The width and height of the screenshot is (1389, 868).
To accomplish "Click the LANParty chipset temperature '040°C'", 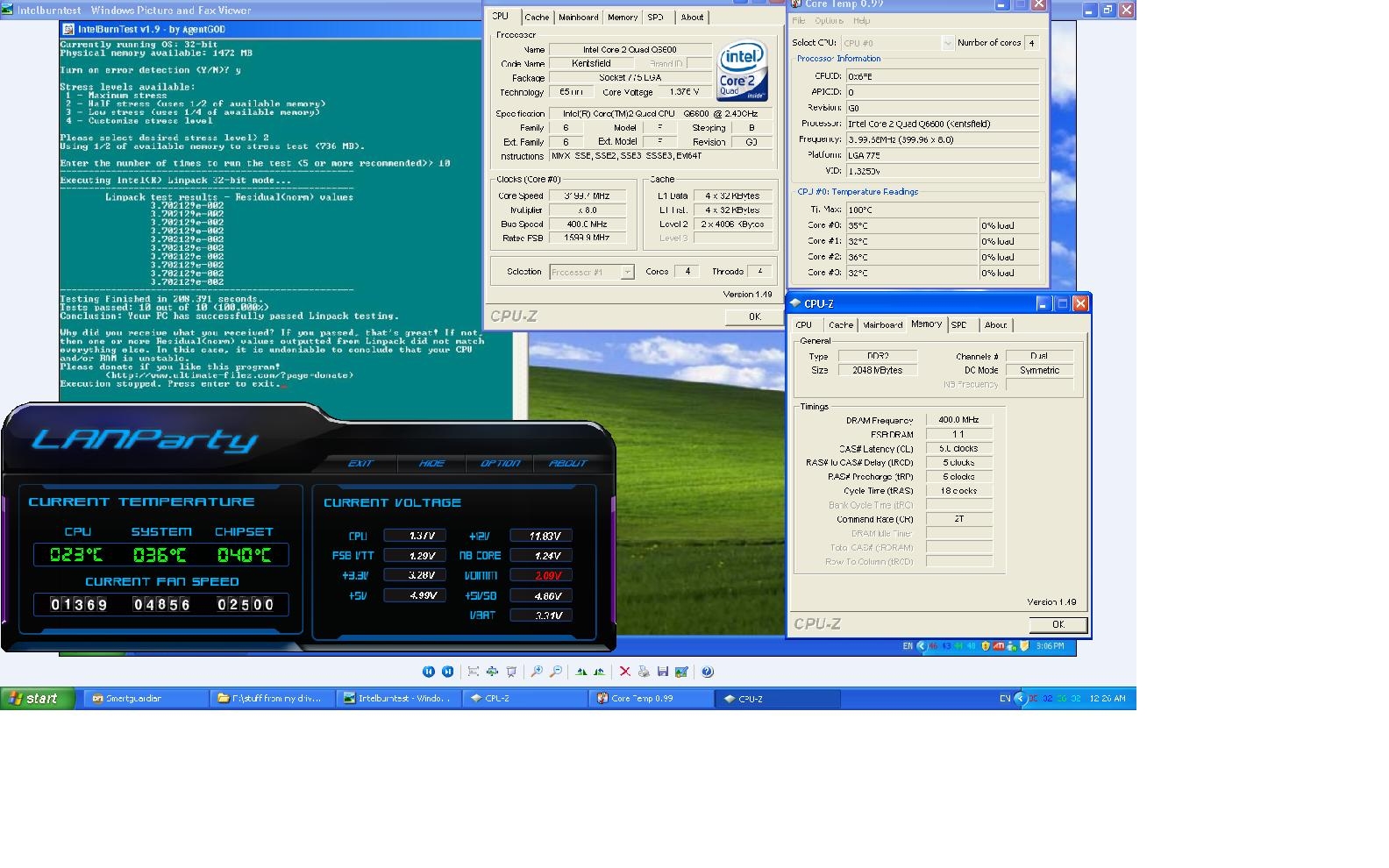I will pyautogui.click(x=244, y=555).
